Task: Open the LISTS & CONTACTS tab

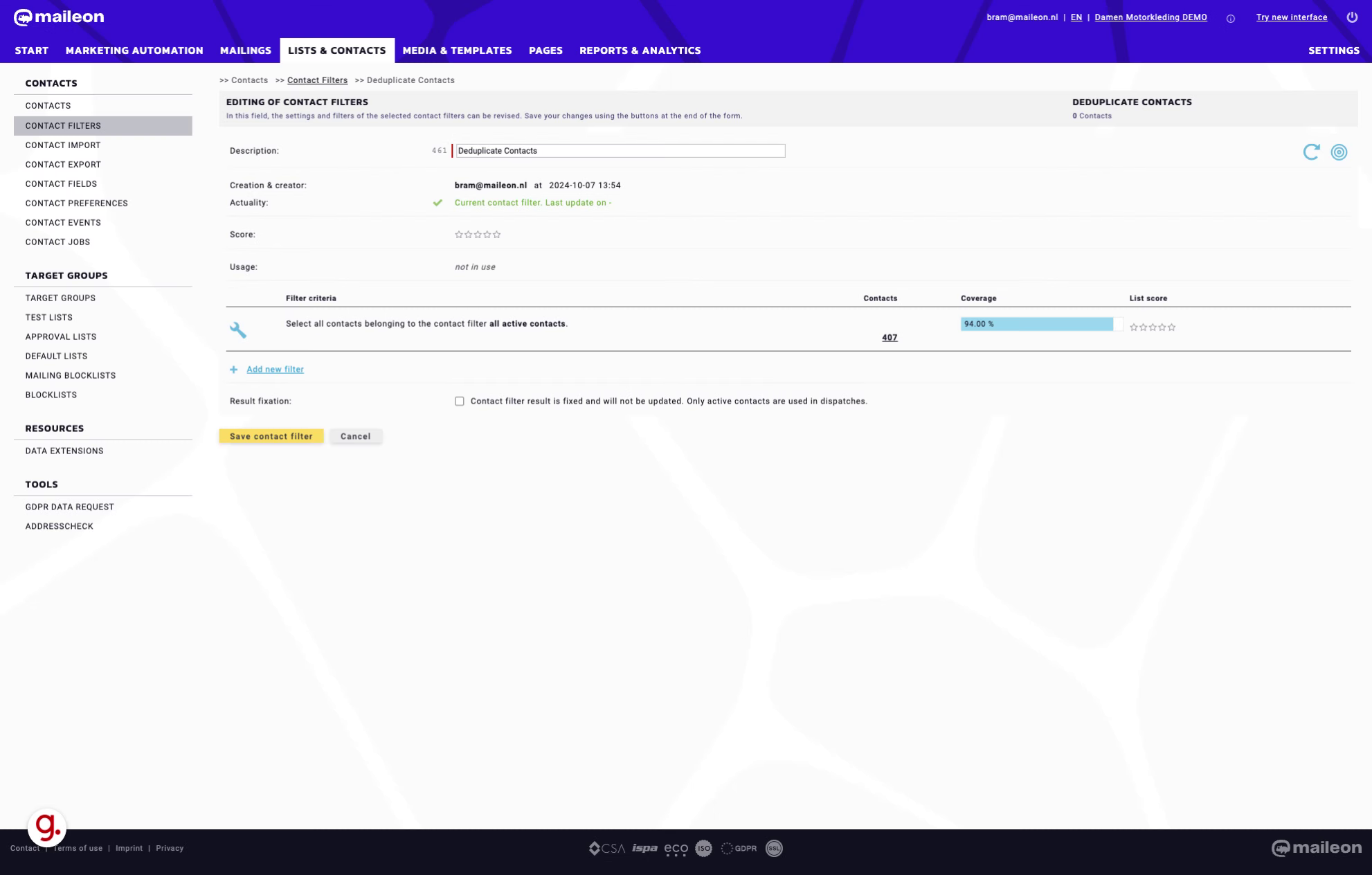Action: coord(337,51)
